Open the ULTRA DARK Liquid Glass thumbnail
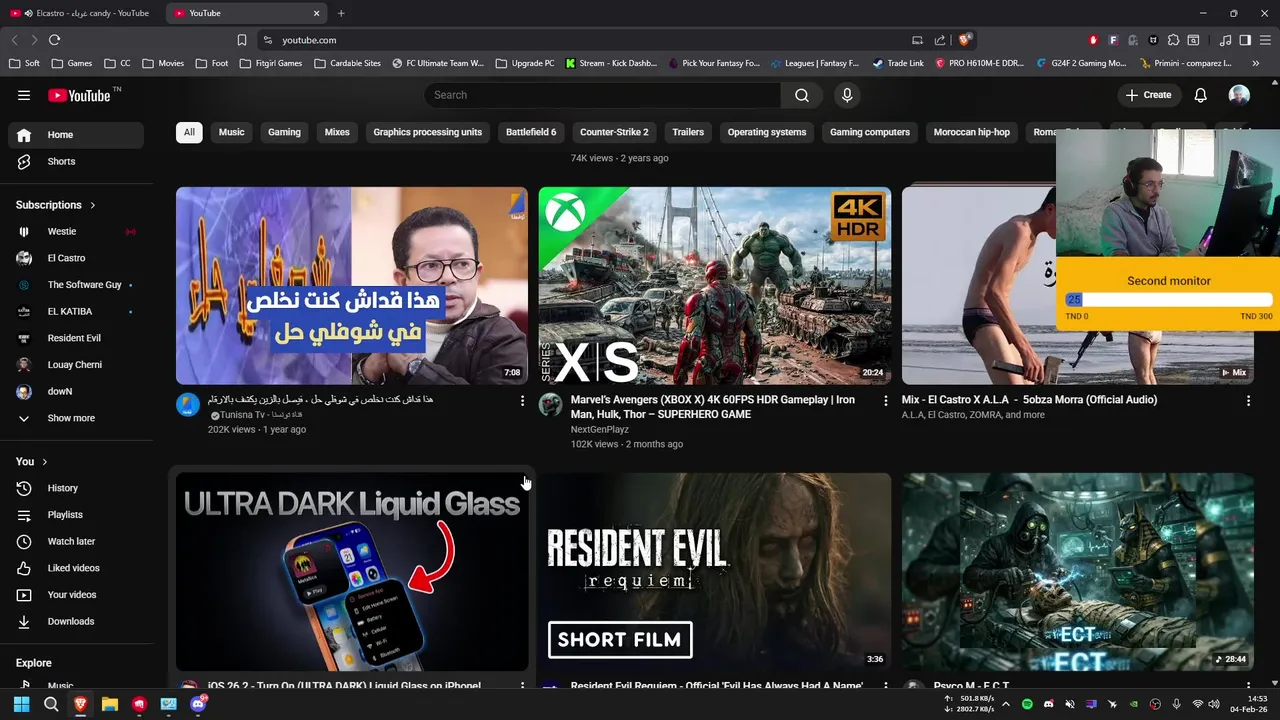Image resolution: width=1280 pixels, height=720 pixels. [x=352, y=572]
